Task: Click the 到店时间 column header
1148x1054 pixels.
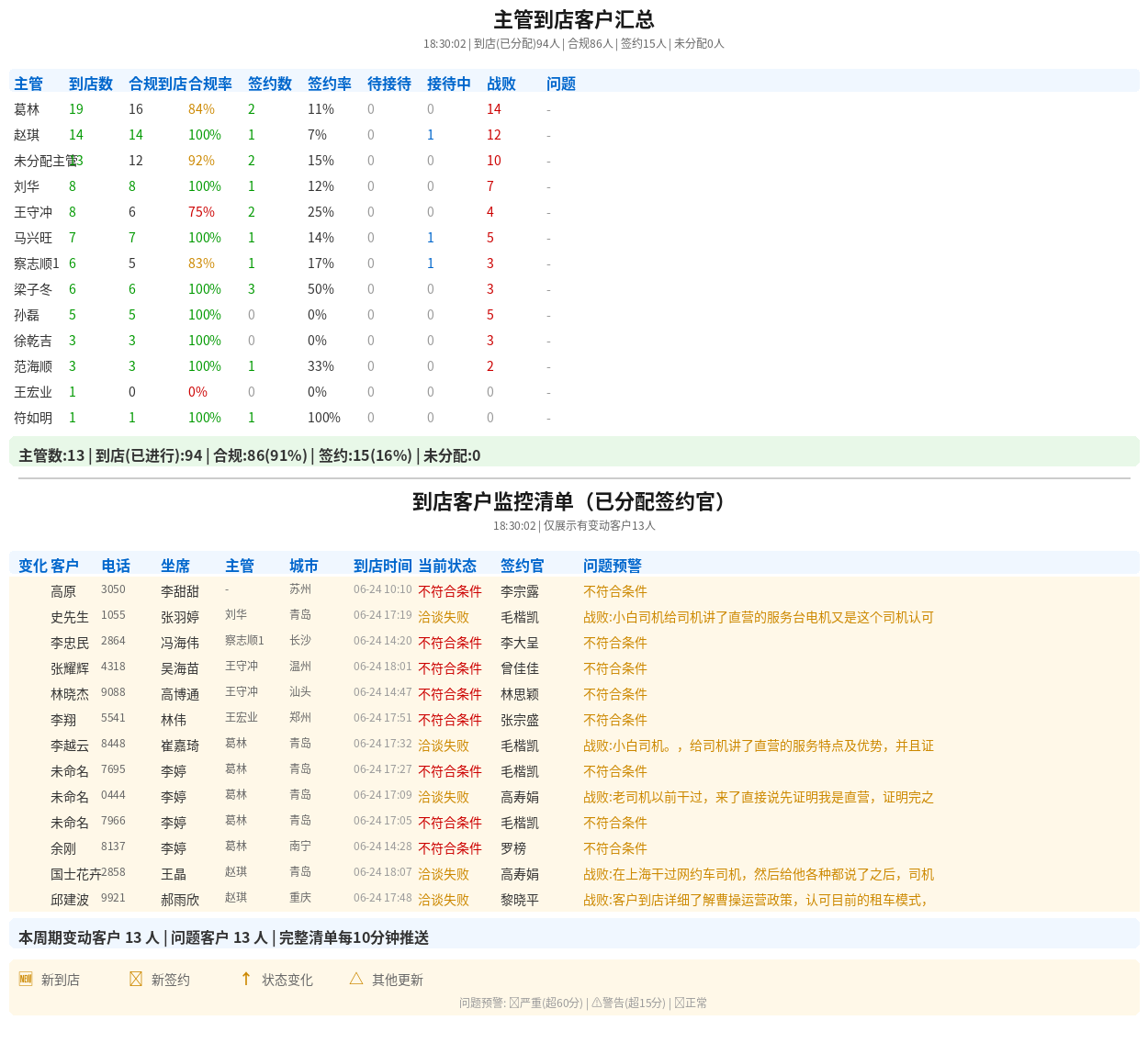Action: point(383,566)
